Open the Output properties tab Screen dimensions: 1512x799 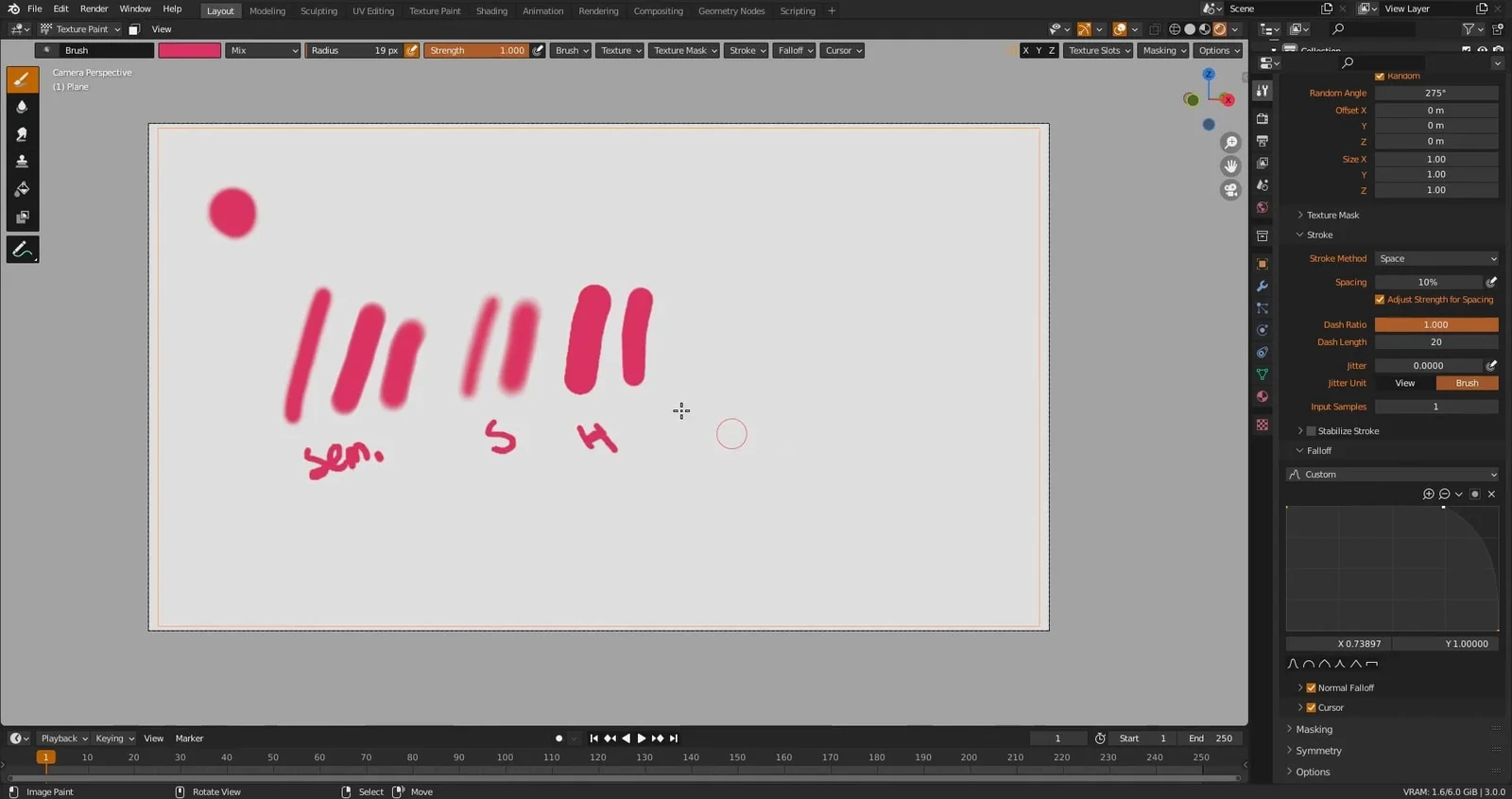click(x=1263, y=141)
